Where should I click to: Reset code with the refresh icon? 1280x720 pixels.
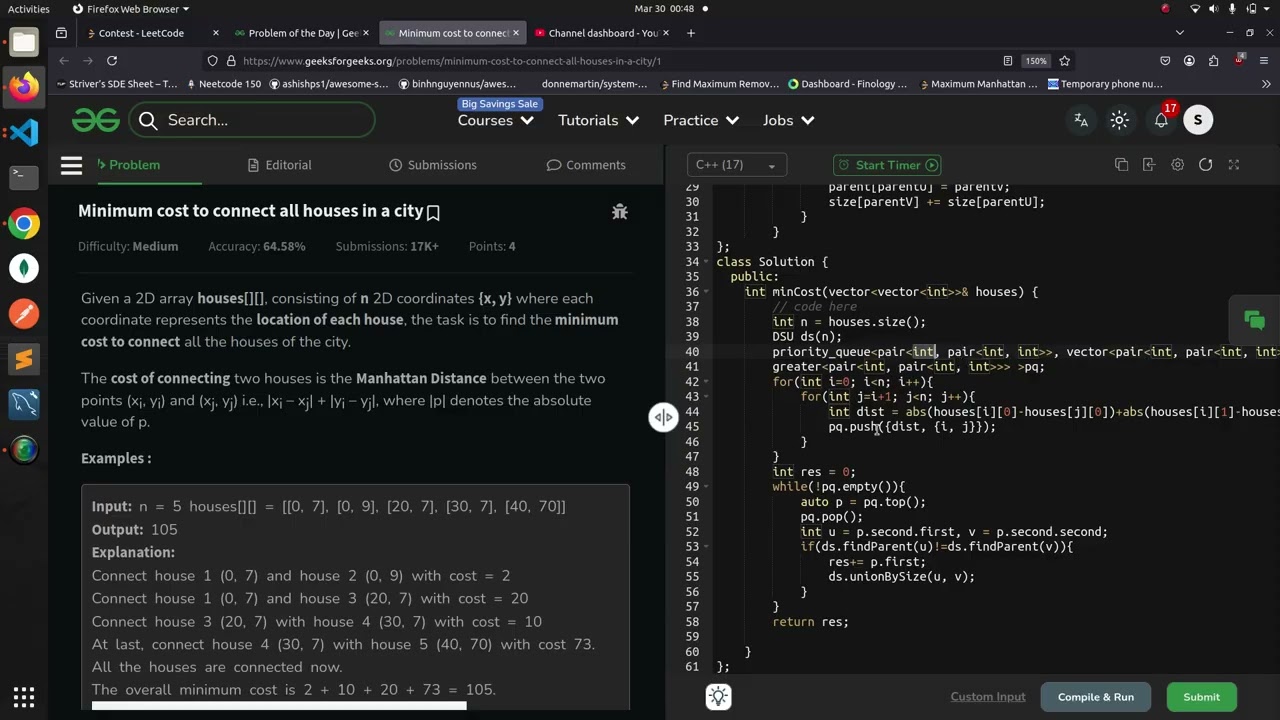point(1206,165)
